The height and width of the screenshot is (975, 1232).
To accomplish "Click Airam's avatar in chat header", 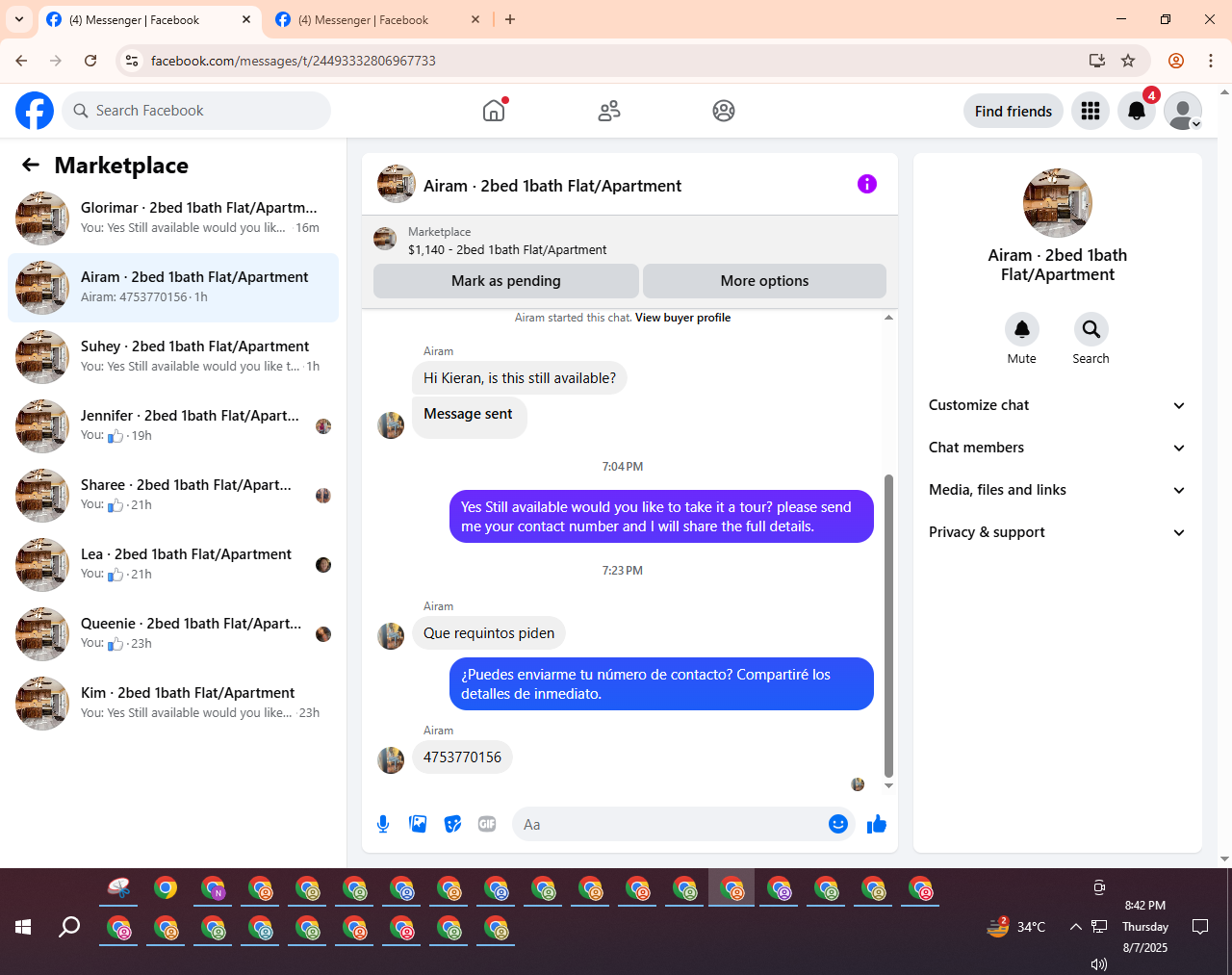I will coord(397,184).
